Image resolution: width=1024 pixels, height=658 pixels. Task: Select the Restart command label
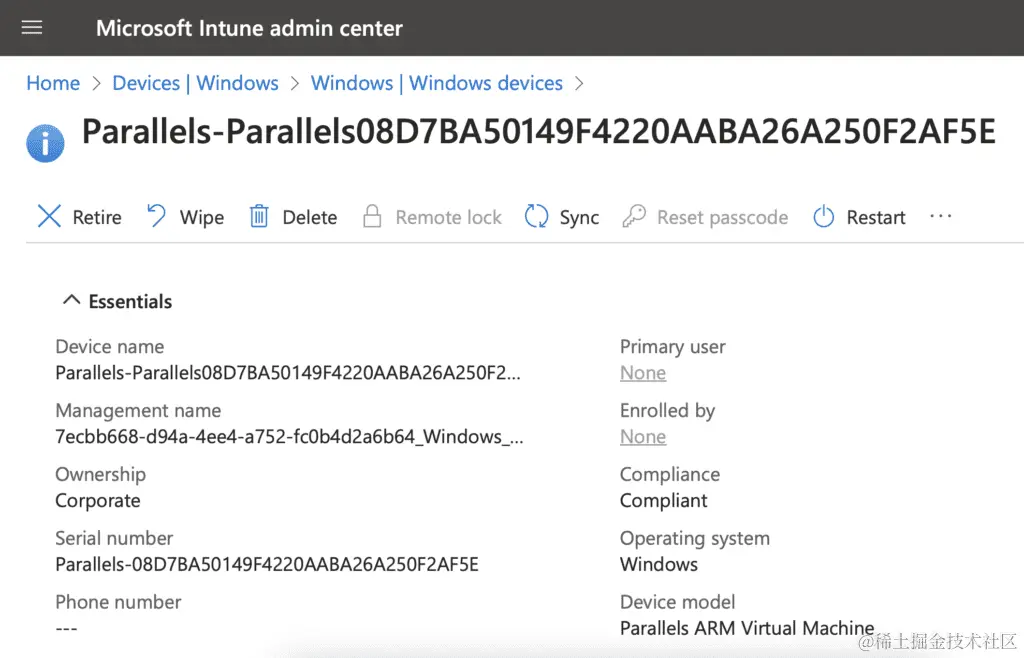click(x=876, y=217)
